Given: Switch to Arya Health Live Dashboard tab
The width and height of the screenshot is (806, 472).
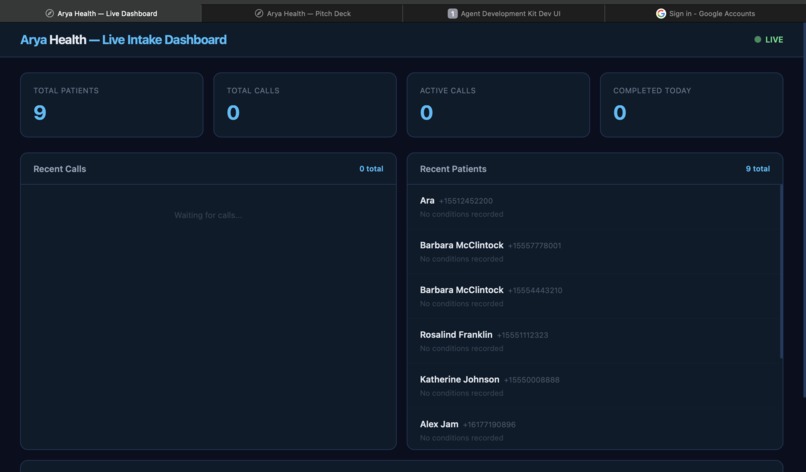Looking at the screenshot, I should [101, 13].
